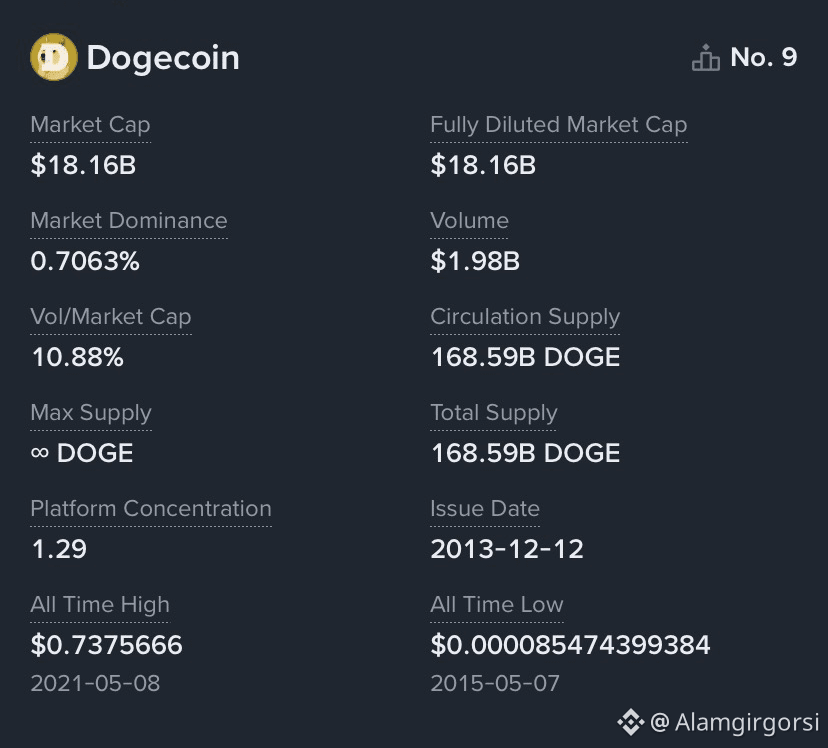Expand the Platform Concentration details
Screen dimensions: 828x748
coord(151,508)
